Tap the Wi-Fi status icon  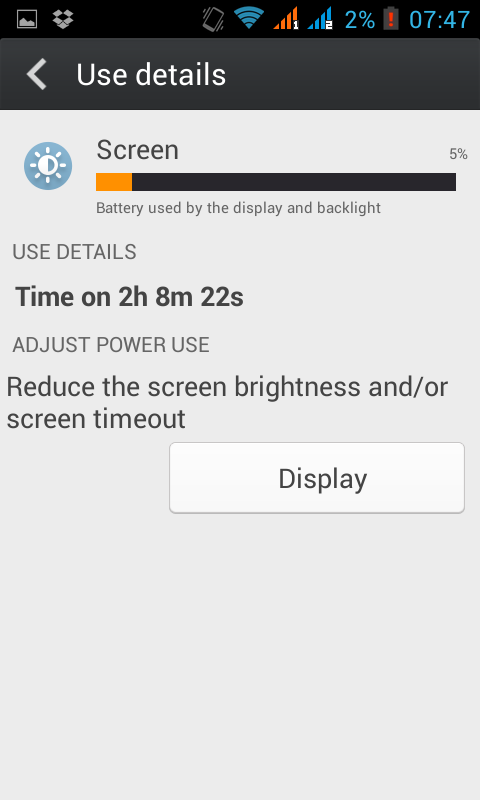[248, 19]
